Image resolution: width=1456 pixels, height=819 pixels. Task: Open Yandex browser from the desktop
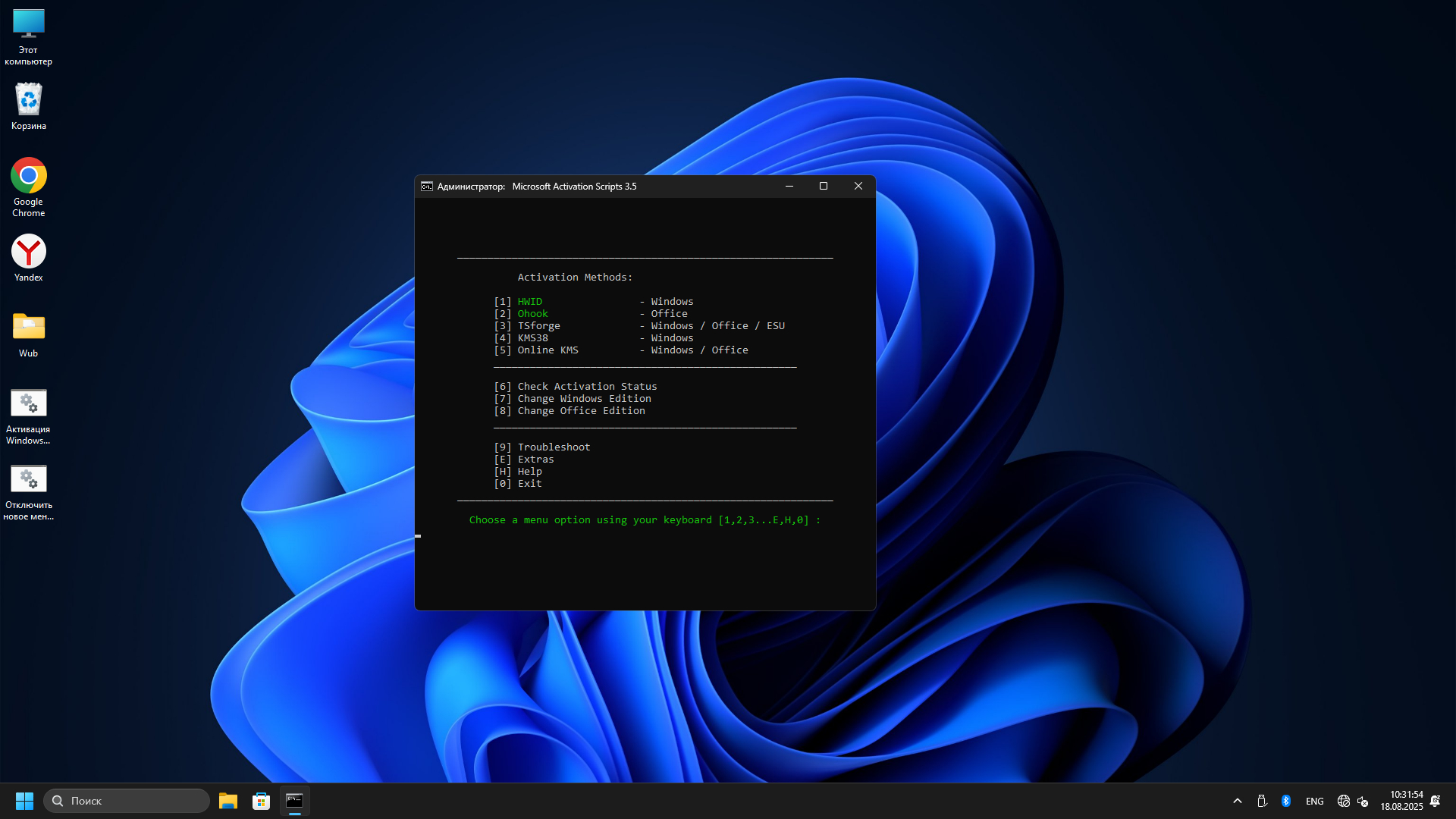[x=28, y=250]
